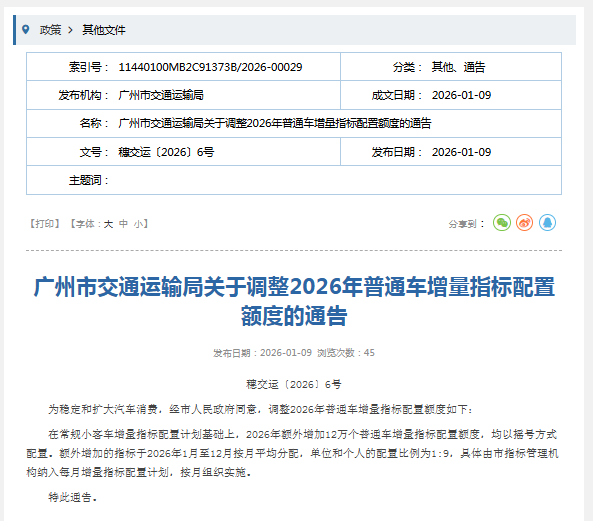Screen dimensions: 593x521
Task: Click 发布日期：2026-01-09 under the headline
Action: [262, 353]
